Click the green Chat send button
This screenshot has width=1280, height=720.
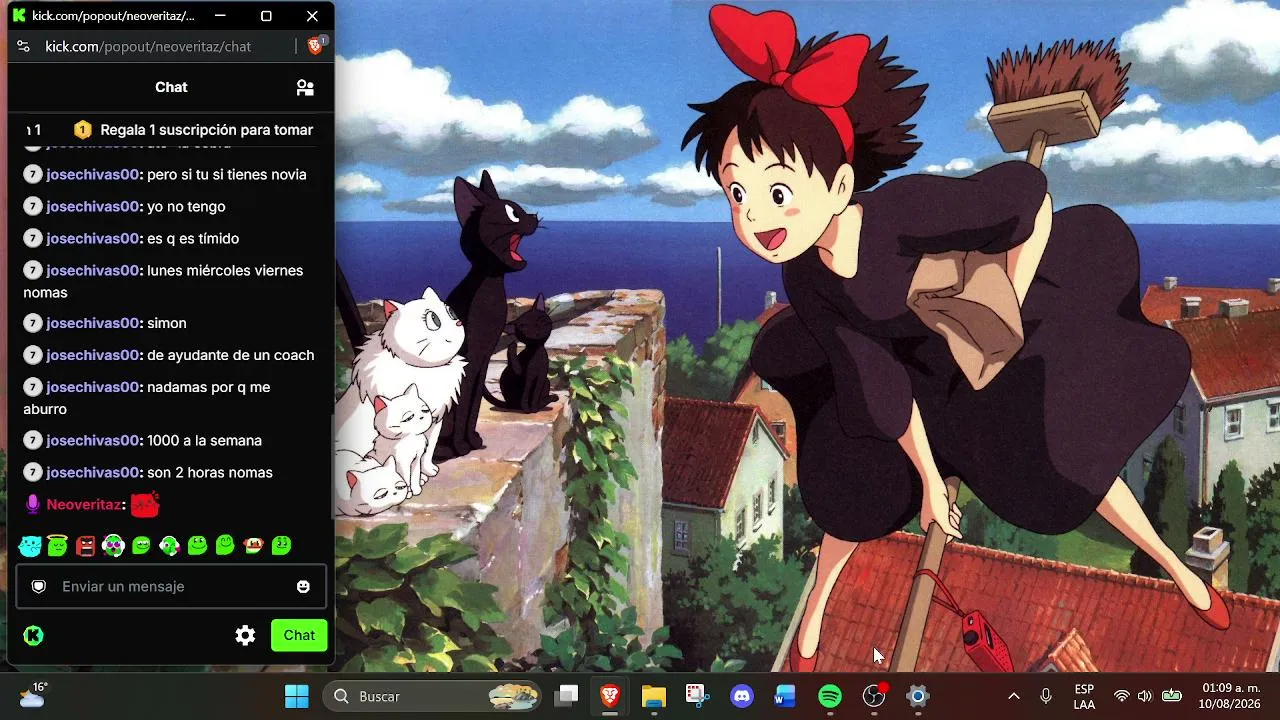[x=299, y=635]
